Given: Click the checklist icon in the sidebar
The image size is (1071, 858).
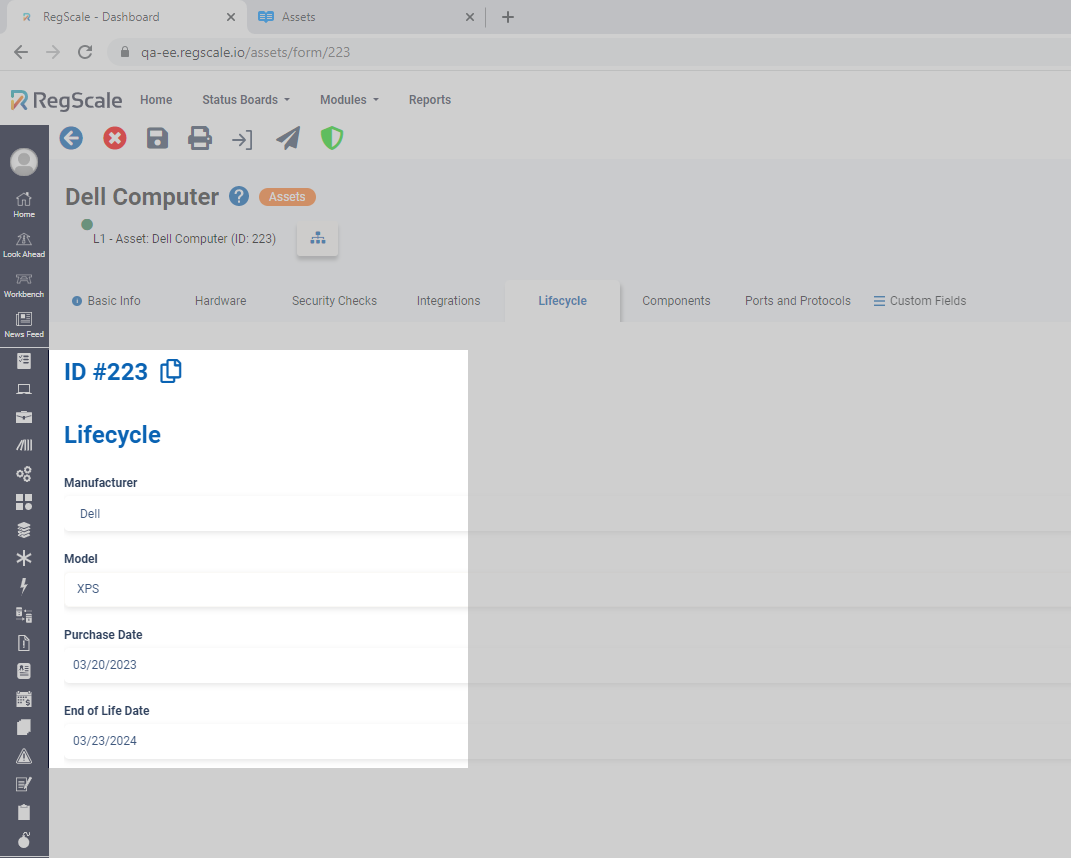Looking at the screenshot, I should click(24, 361).
